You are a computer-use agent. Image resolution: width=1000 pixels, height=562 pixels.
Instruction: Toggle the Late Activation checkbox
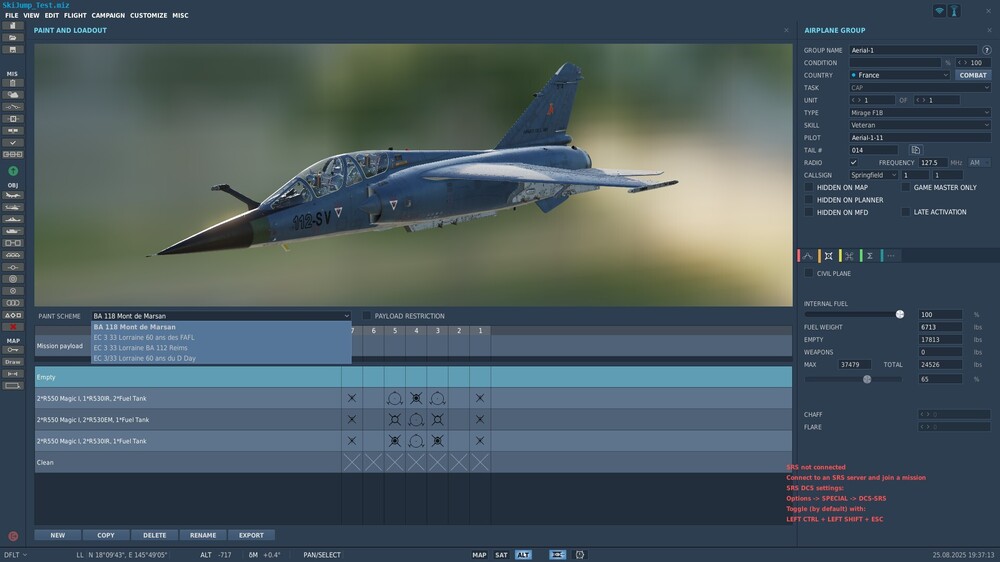click(906, 212)
